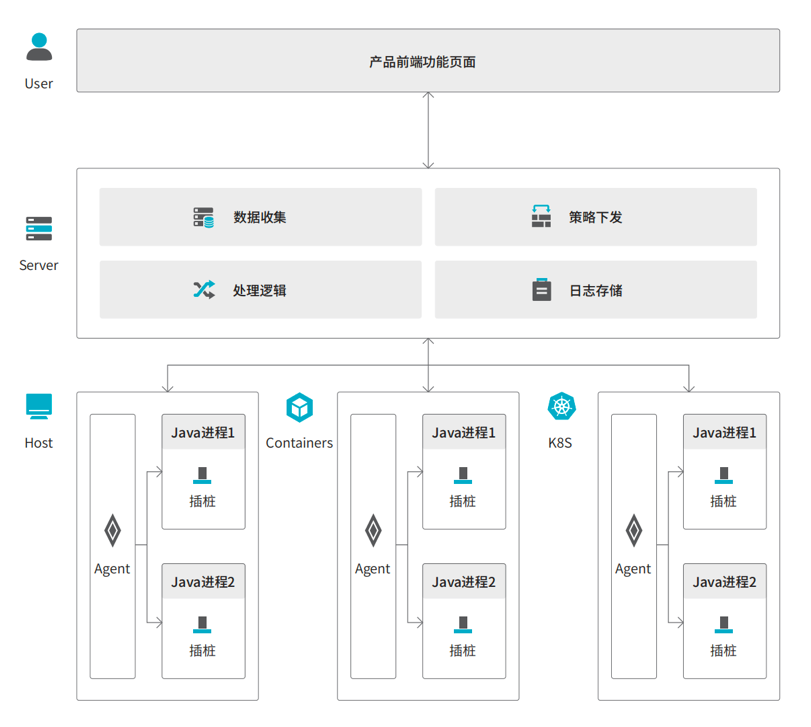The height and width of the screenshot is (727, 811).
Task: Click the Agent diamond icon in K8S box
Action: pos(634,531)
